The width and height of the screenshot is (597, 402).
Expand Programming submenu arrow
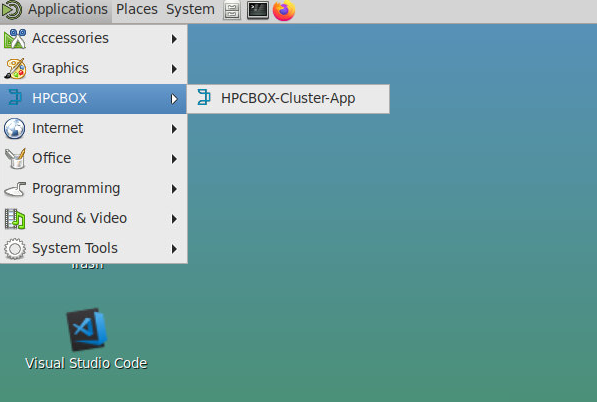click(174, 189)
